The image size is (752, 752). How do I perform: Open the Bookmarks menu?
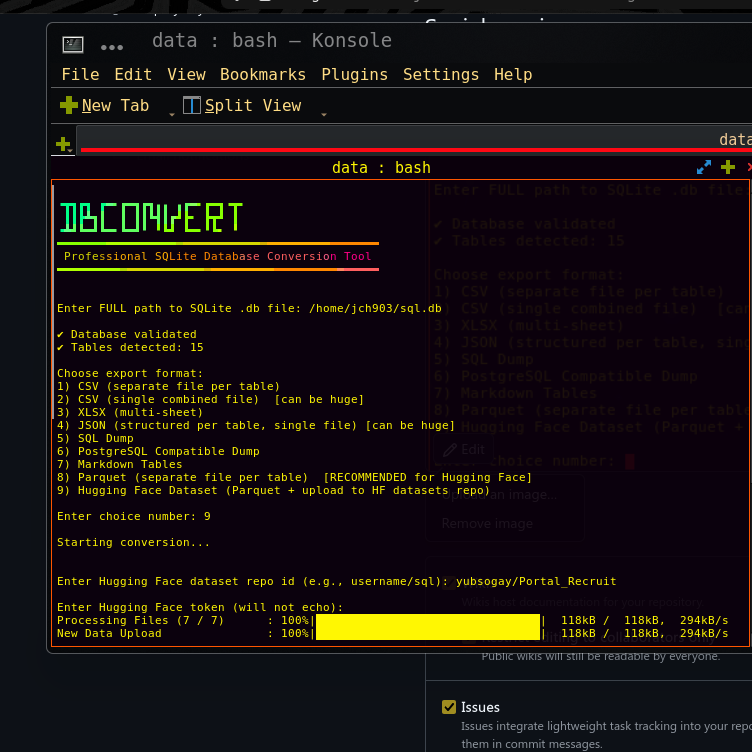point(263,75)
